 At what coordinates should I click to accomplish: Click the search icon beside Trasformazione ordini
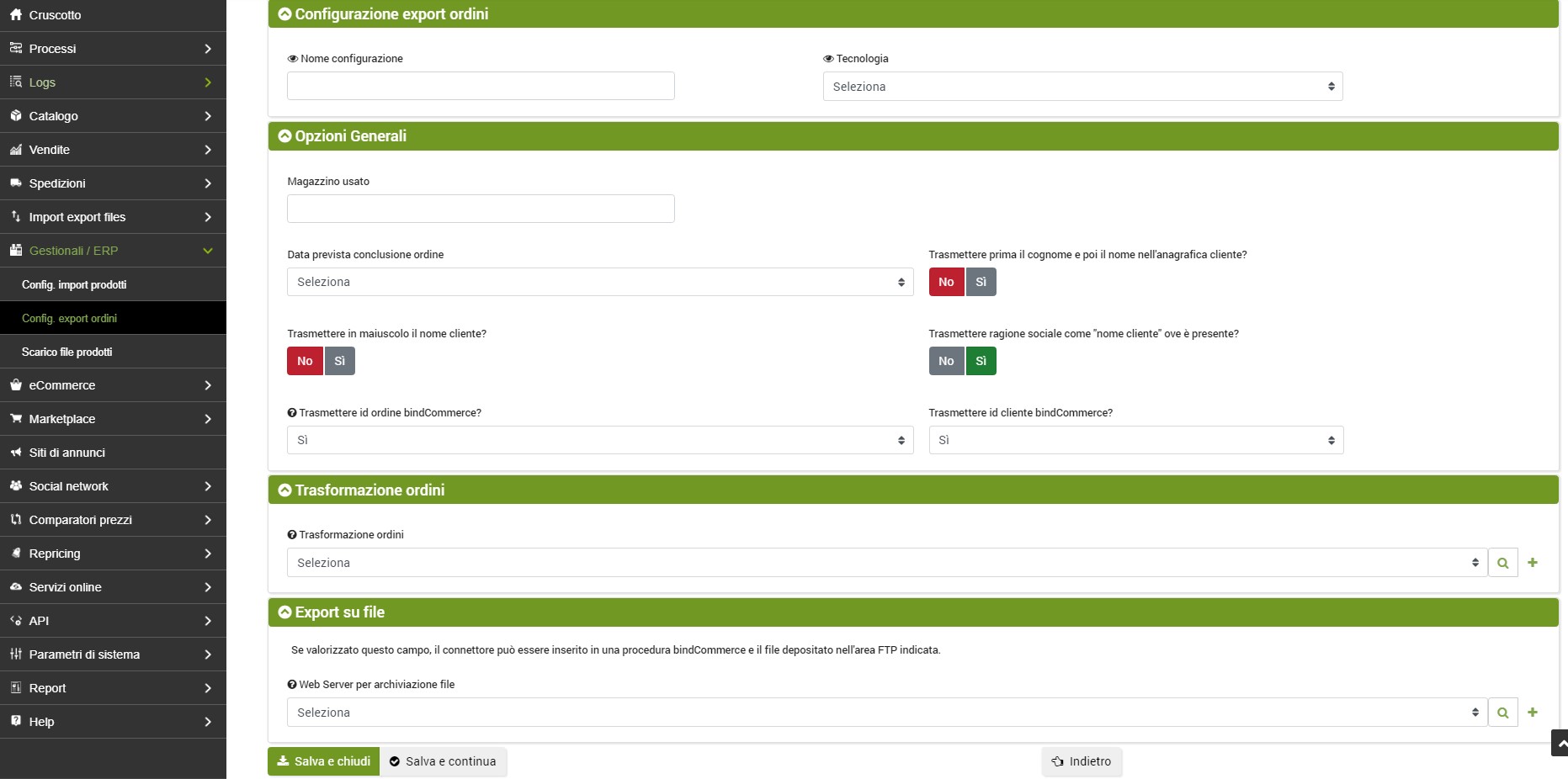tap(1502, 563)
